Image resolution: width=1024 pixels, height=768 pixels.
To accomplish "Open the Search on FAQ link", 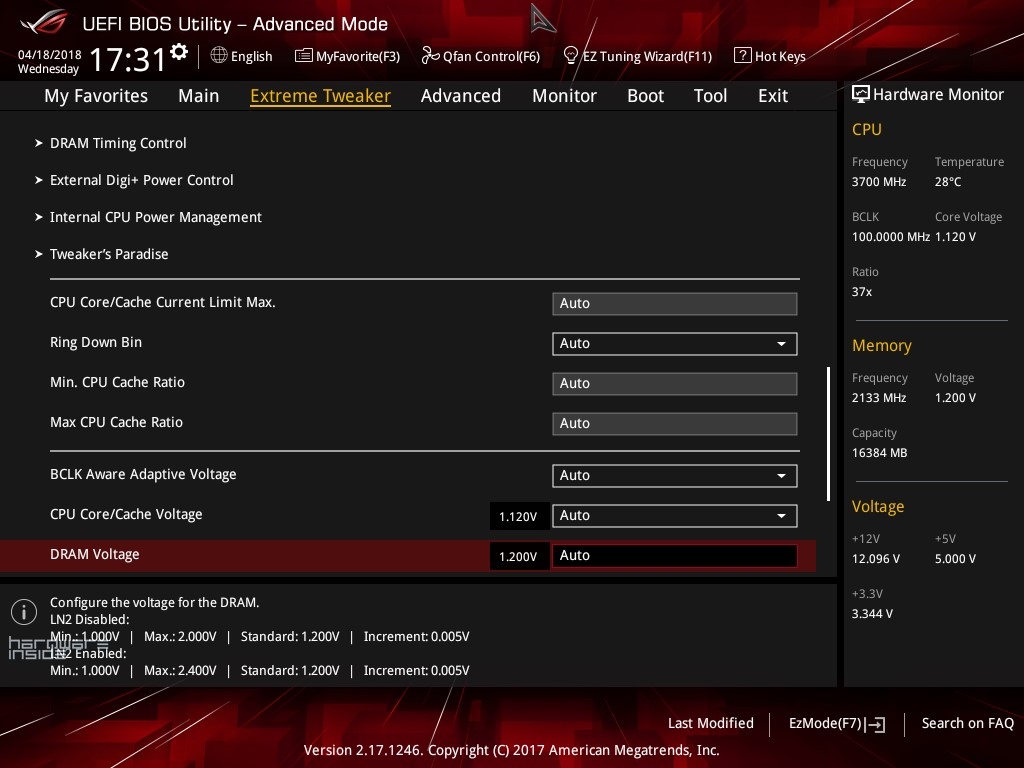I will click(x=967, y=723).
